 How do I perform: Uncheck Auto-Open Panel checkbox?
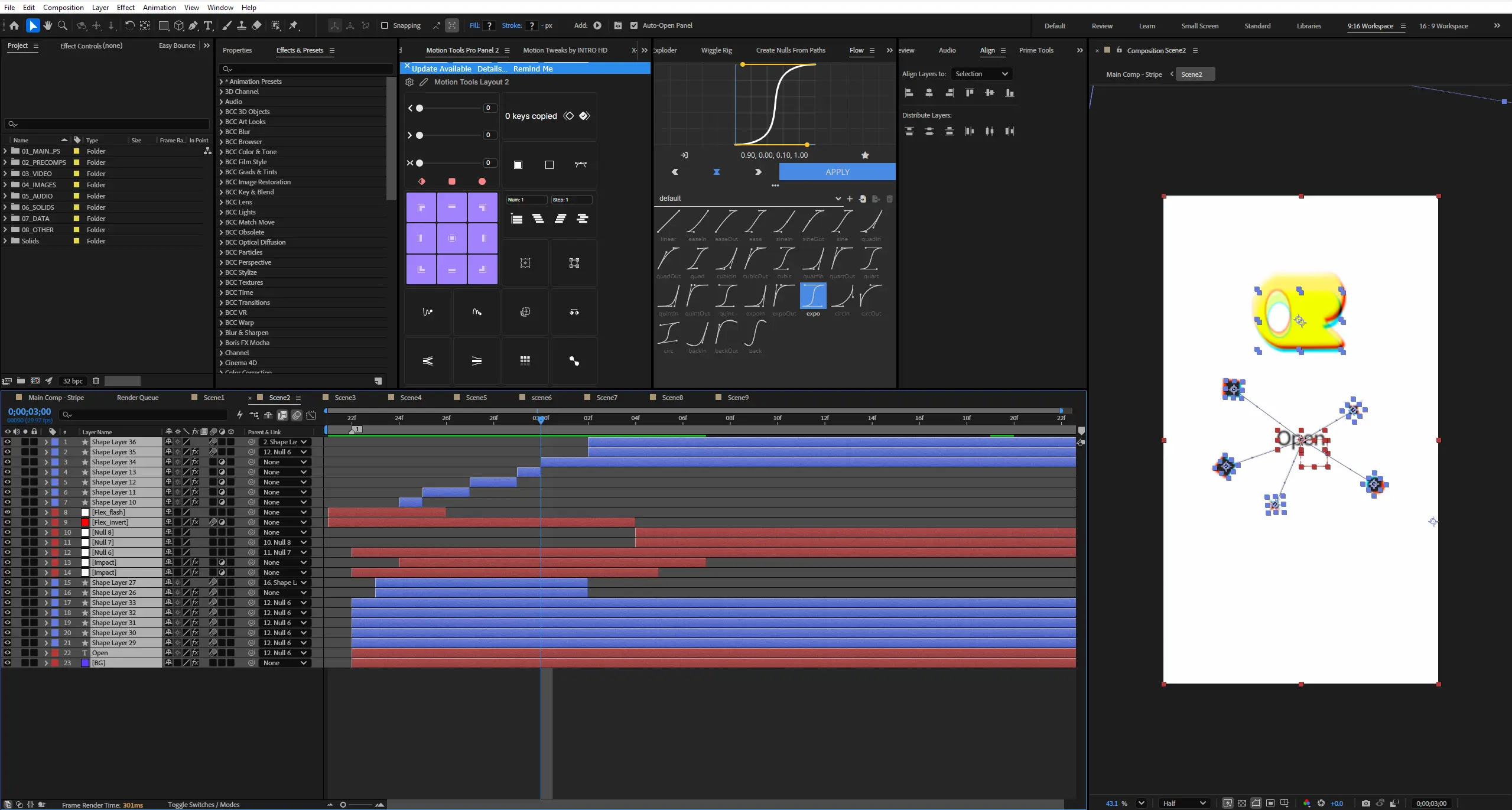pos(634,25)
